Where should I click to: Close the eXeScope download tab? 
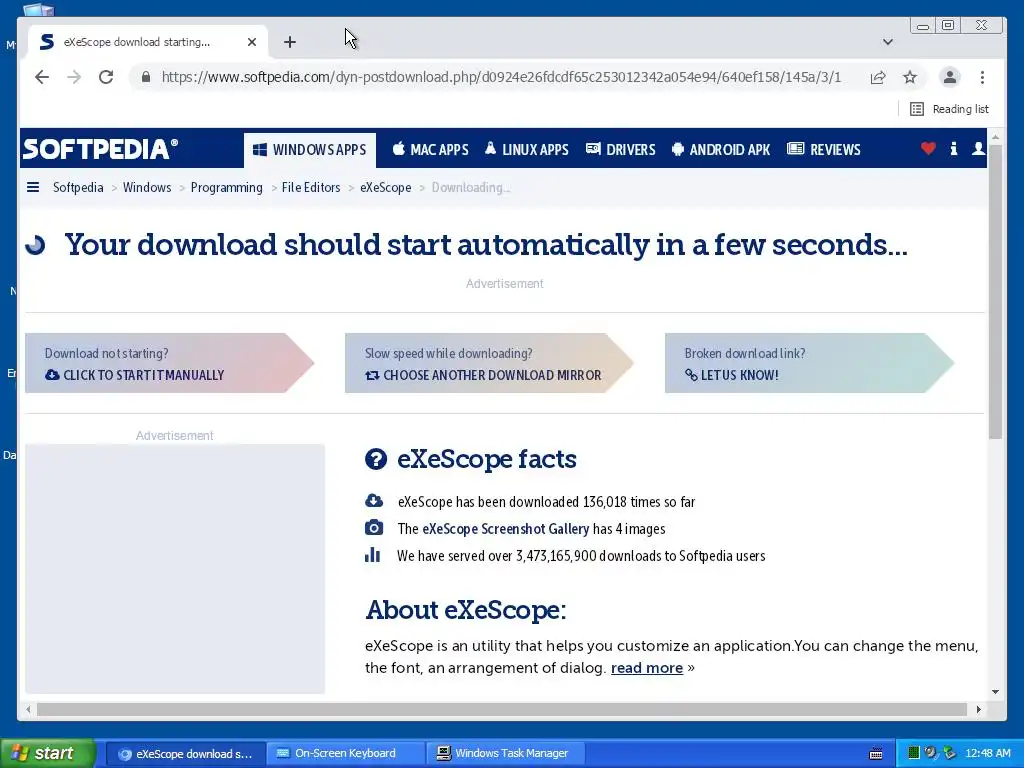[x=251, y=42]
